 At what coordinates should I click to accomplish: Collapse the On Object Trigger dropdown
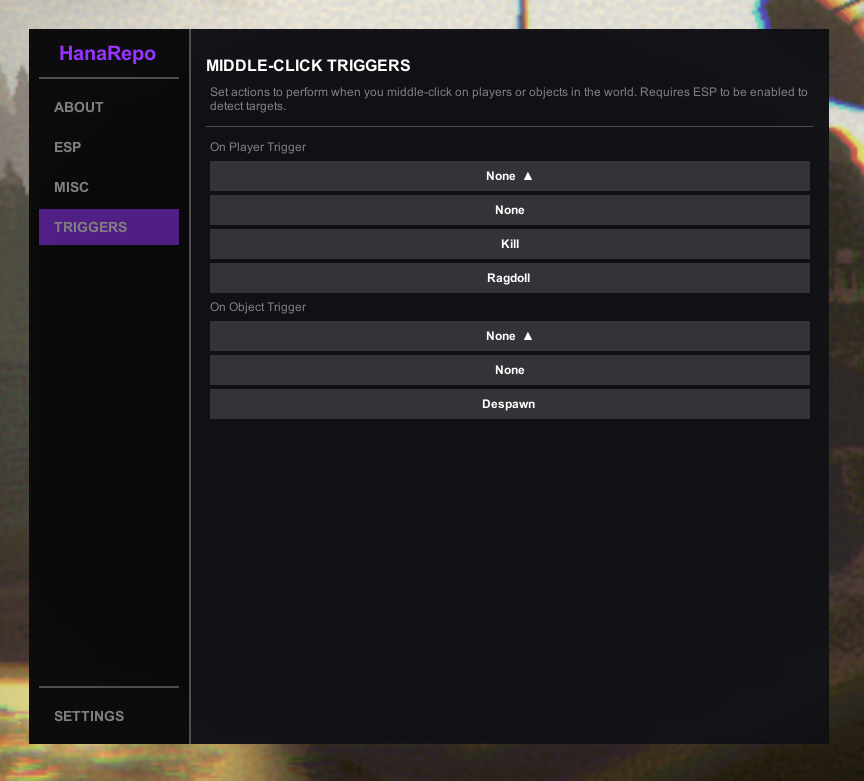pos(510,336)
